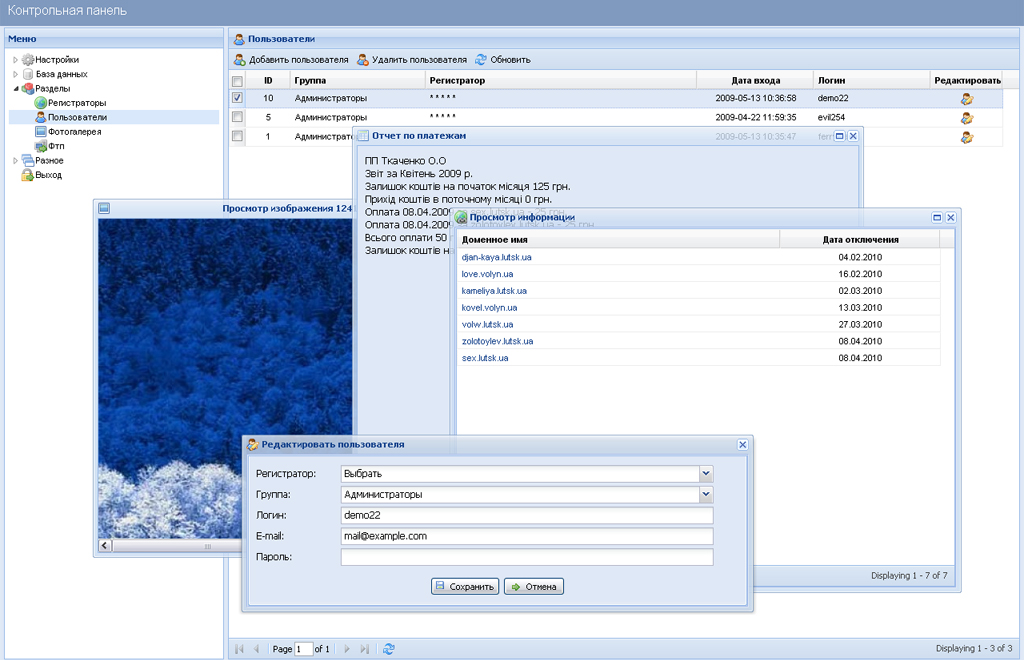The width and height of the screenshot is (1024, 660).
Task: Click Add user toolbar button
Action: point(291,59)
